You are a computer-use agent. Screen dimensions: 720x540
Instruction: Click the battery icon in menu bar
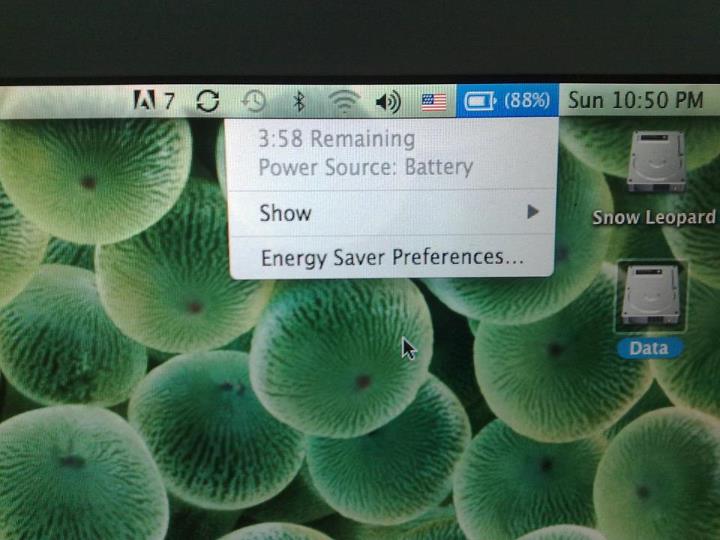pyautogui.click(x=480, y=101)
